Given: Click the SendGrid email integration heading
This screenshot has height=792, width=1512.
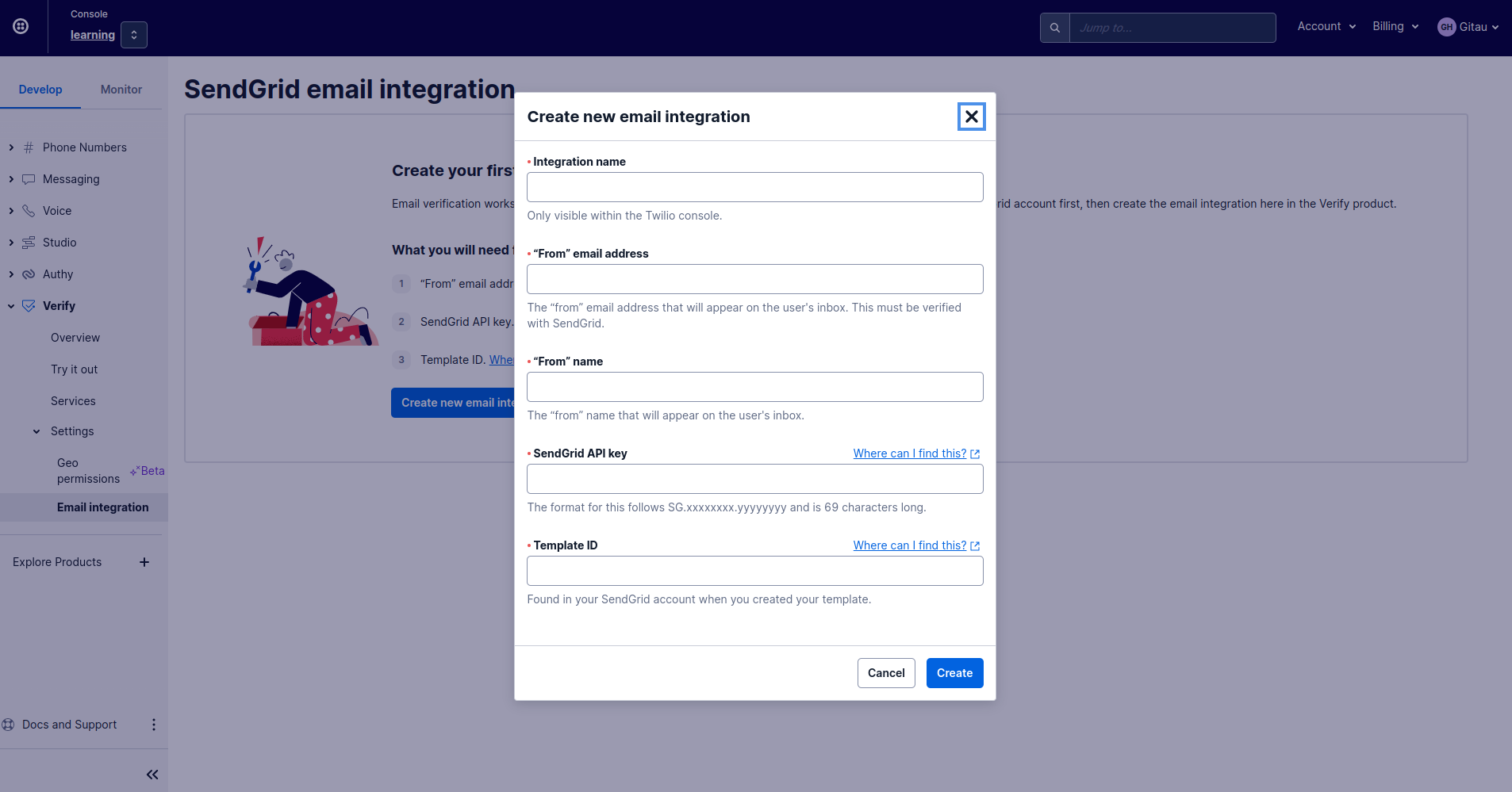Looking at the screenshot, I should click(x=350, y=90).
